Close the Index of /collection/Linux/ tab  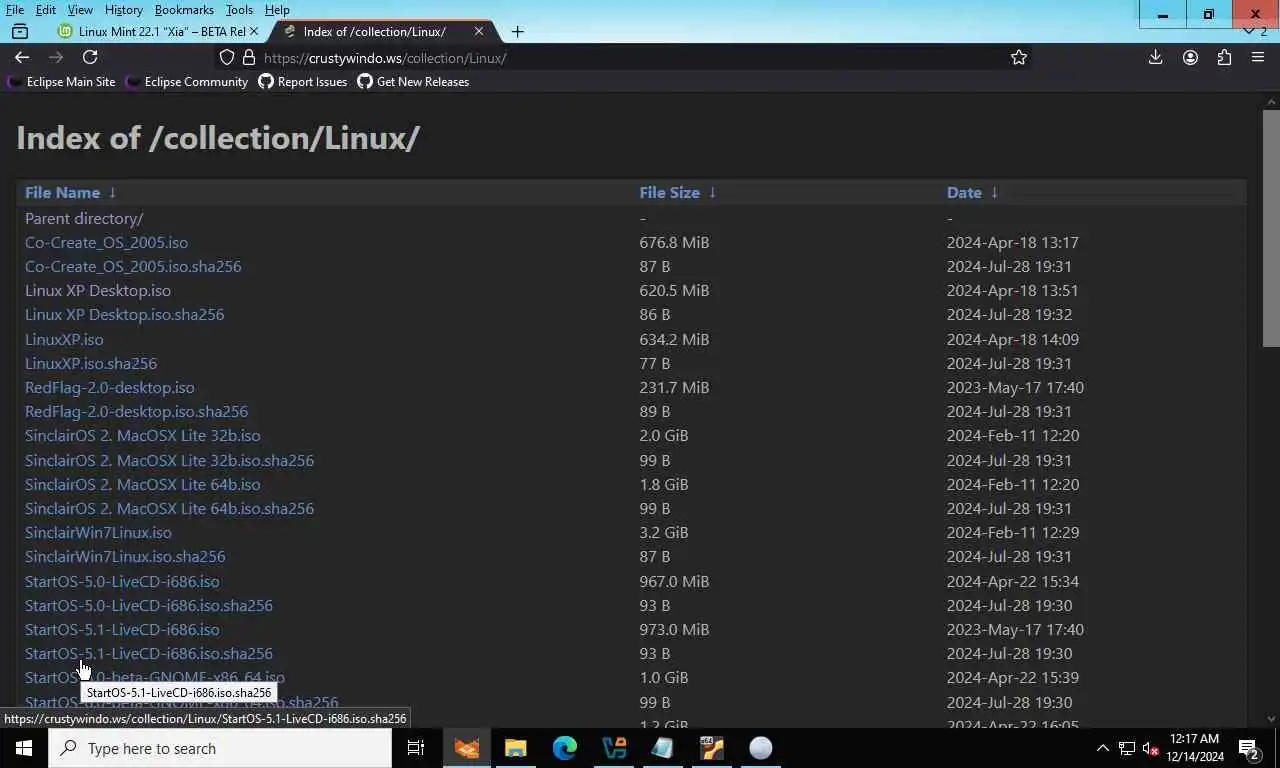(478, 31)
